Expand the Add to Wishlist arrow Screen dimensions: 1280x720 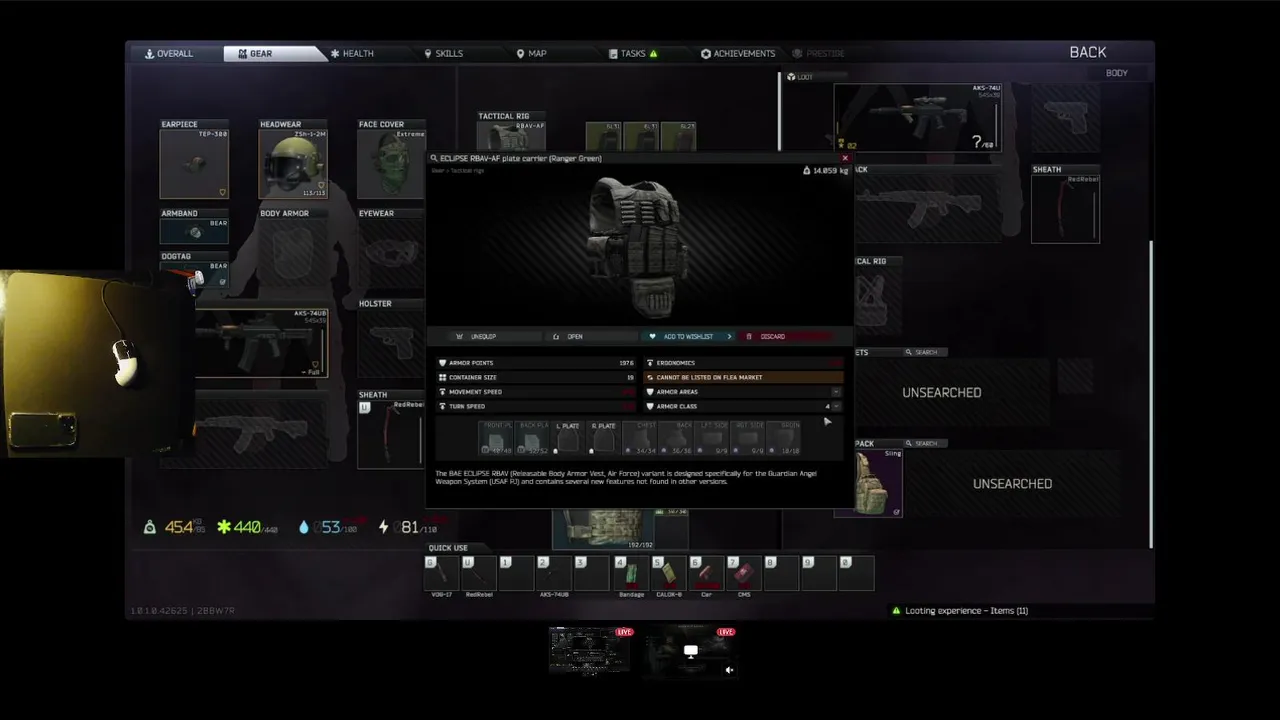point(730,337)
